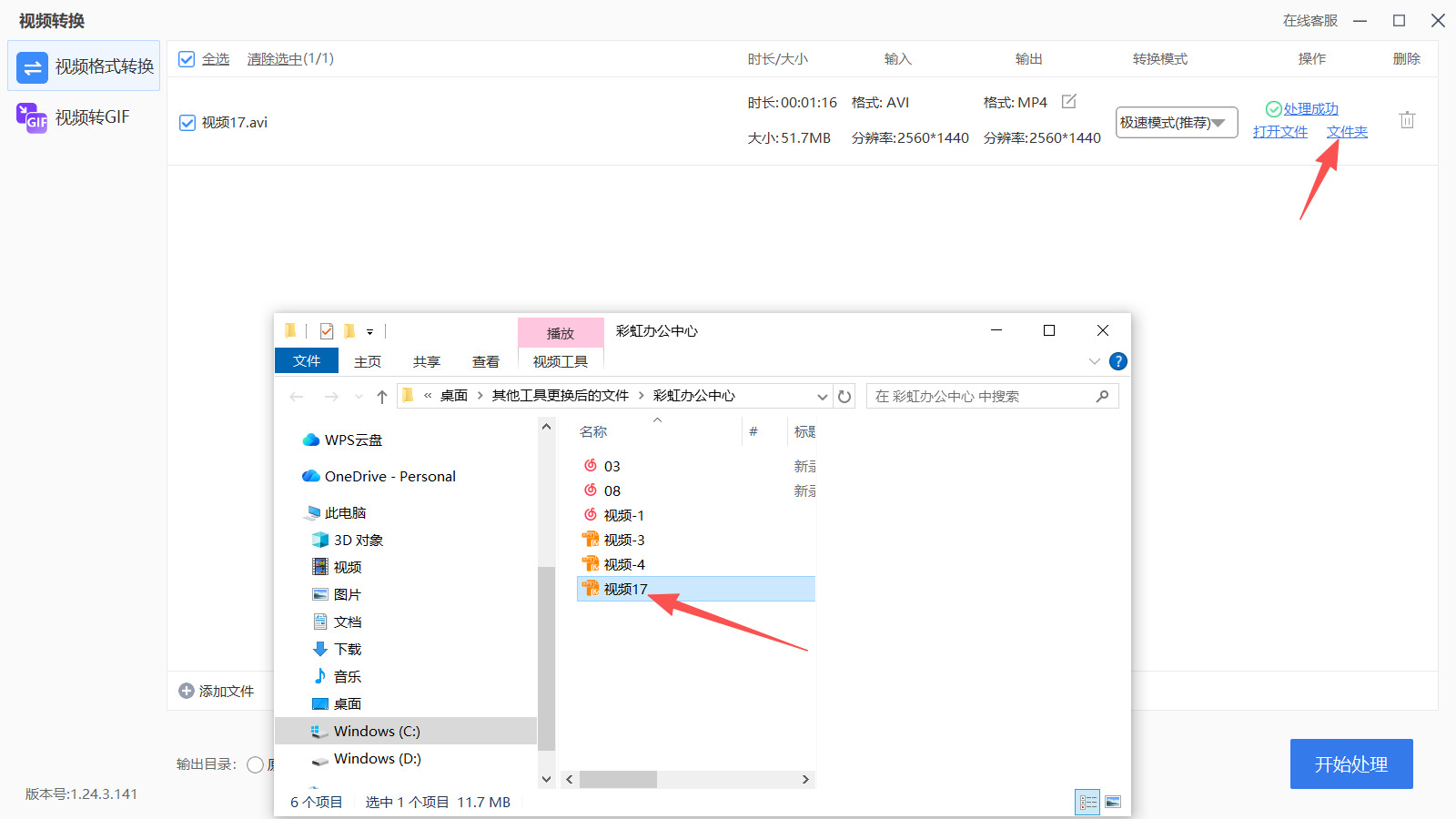Select Windows (D:) drive in navigation pane
The image size is (1456, 819).
pos(367,758)
